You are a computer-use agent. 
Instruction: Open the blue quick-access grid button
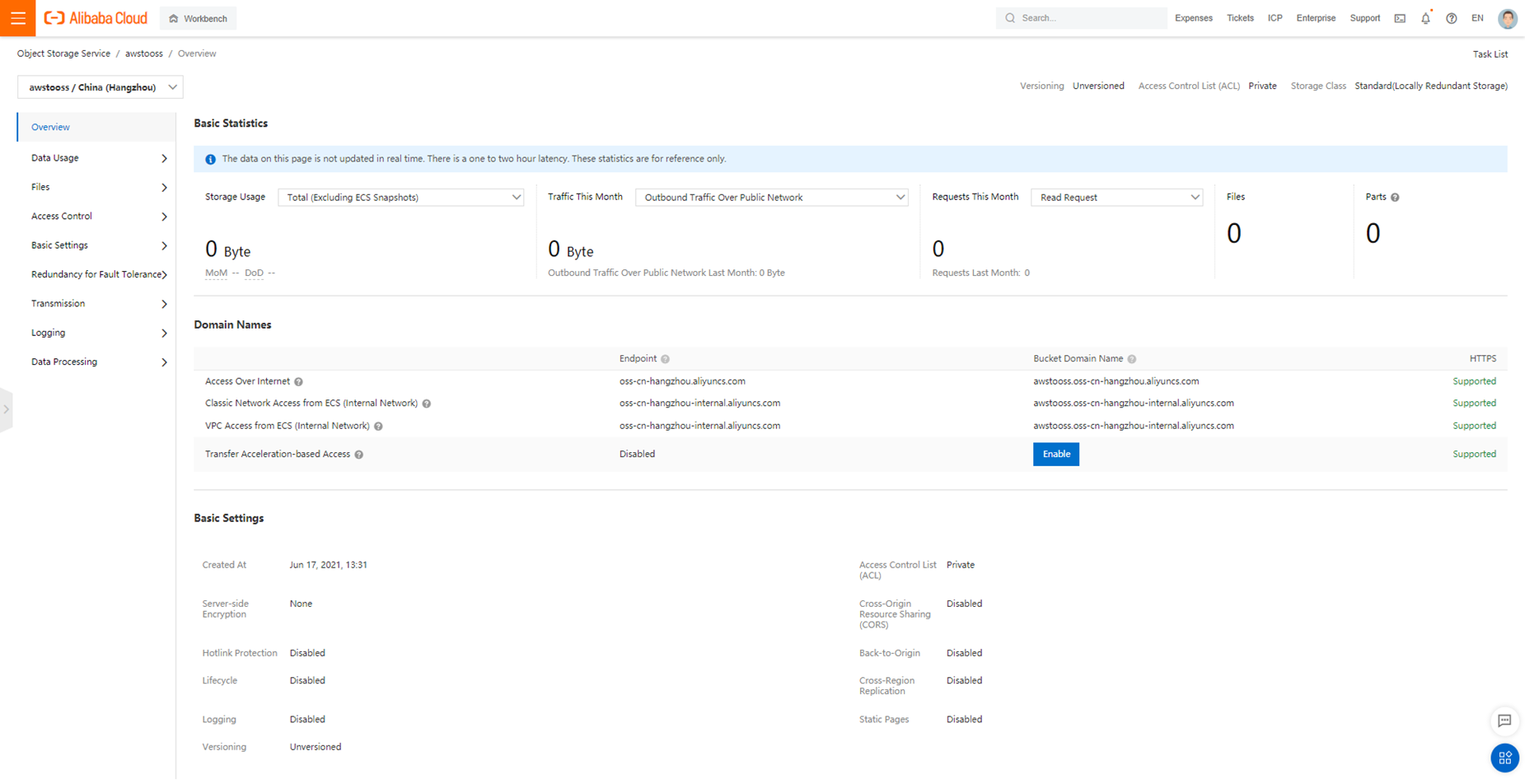point(1504,758)
